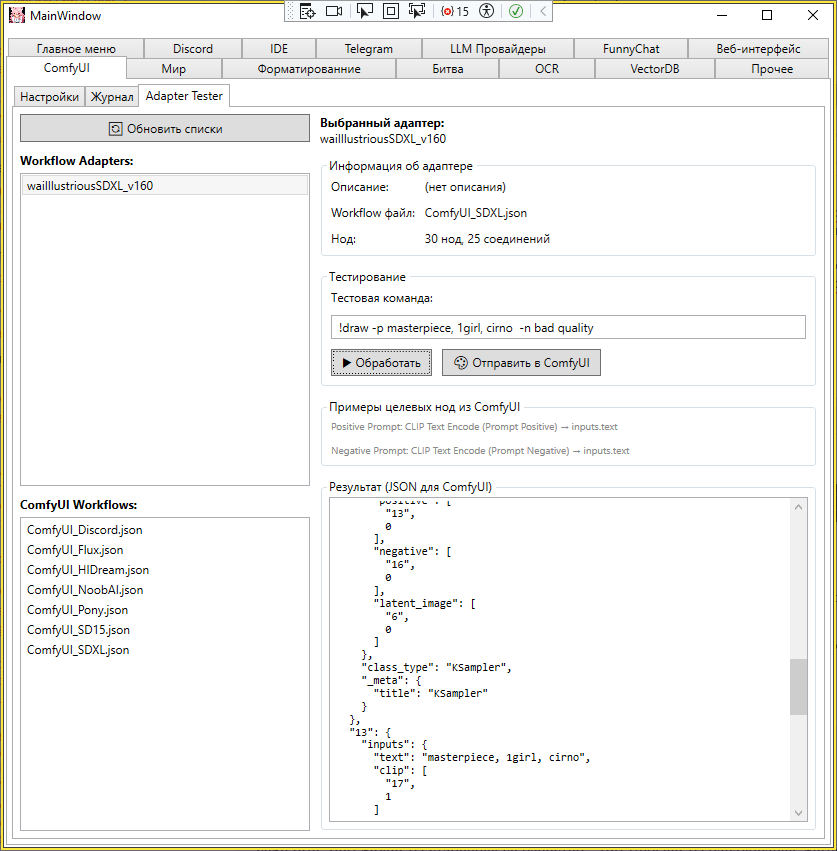
Task: Collapse the debug toolbar with chevron
Action: [x=543, y=11]
